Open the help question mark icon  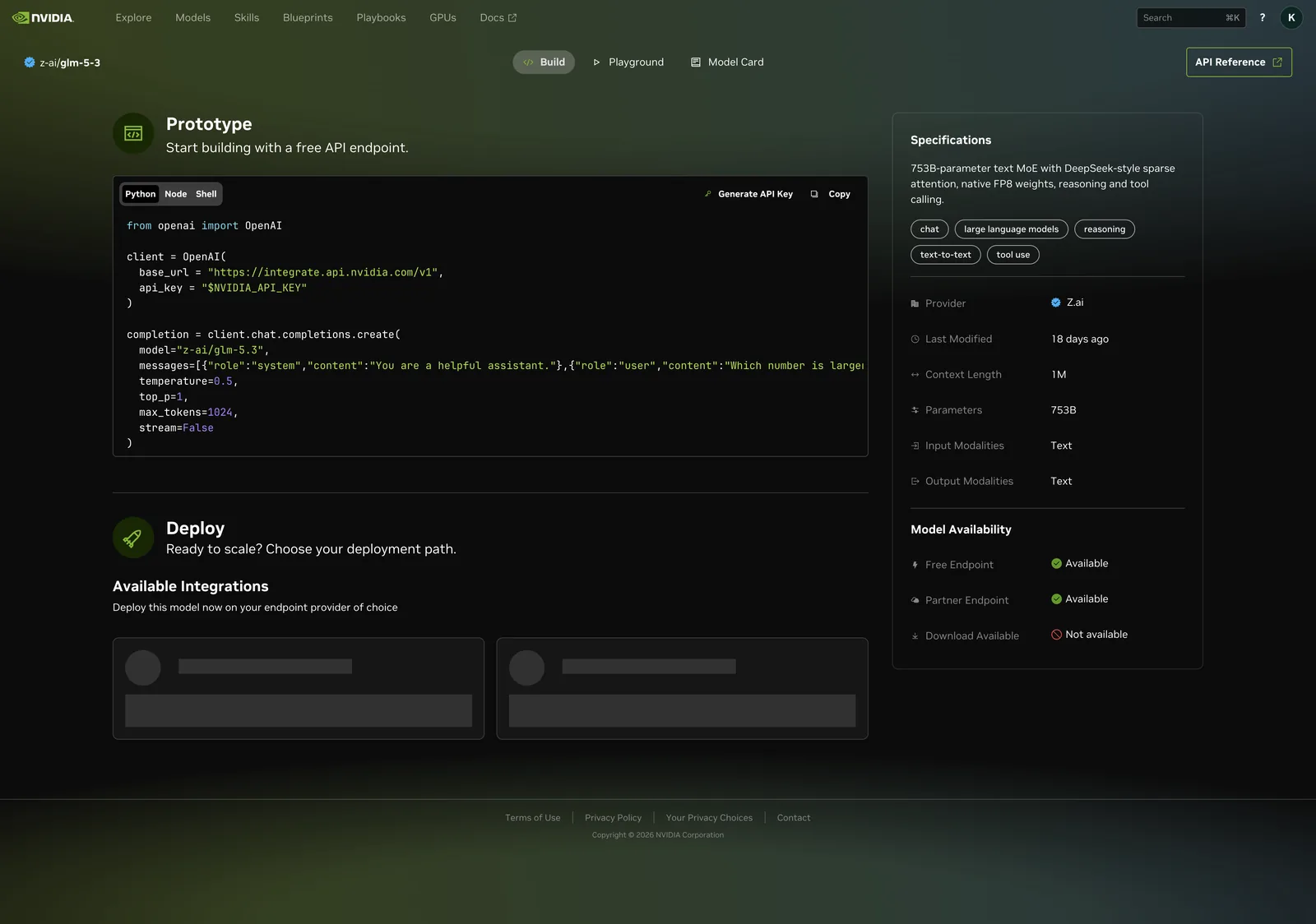(1263, 17)
